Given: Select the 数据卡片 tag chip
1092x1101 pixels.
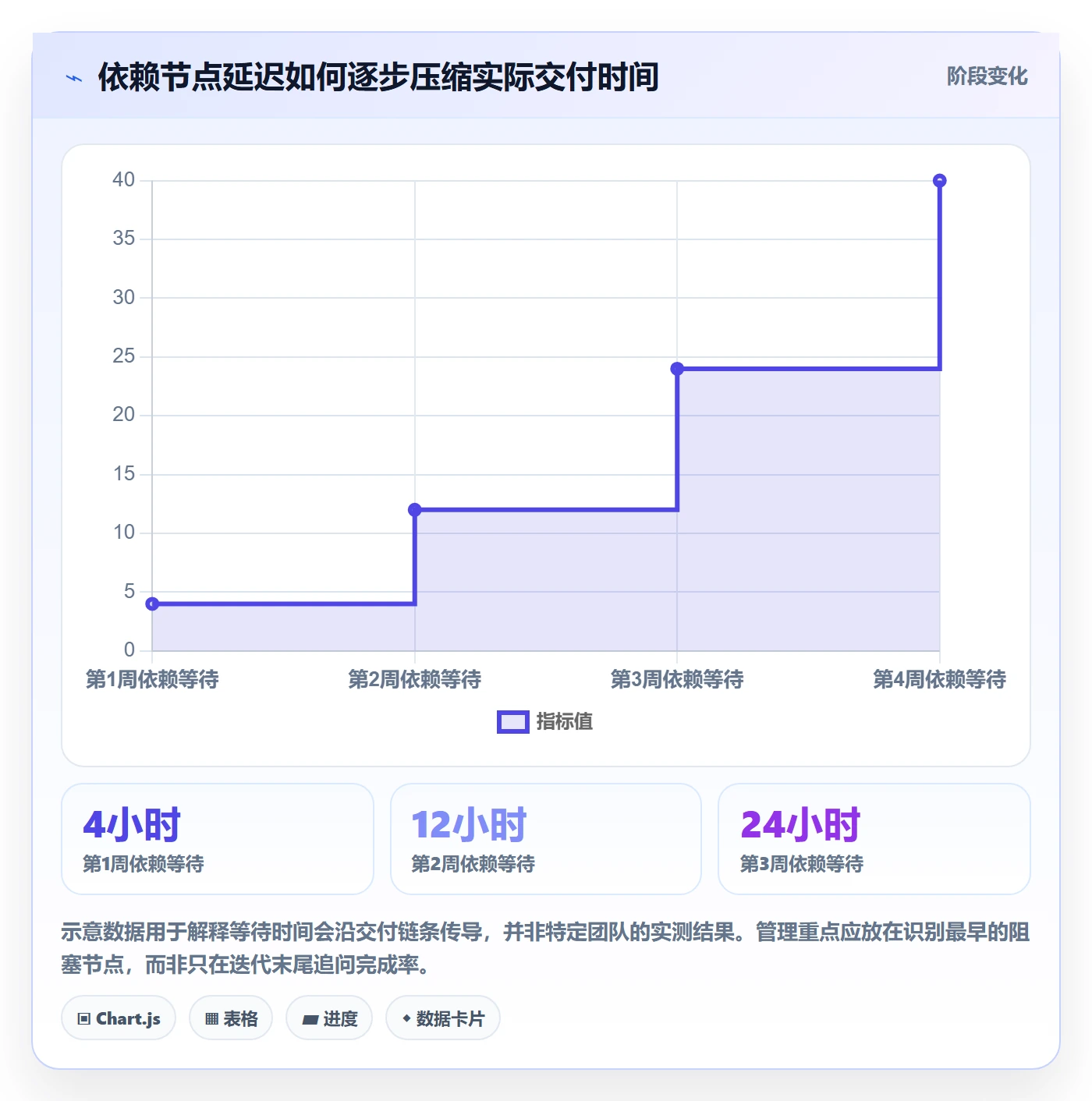Looking at the screenshot, I should [x=443, y=1018].
